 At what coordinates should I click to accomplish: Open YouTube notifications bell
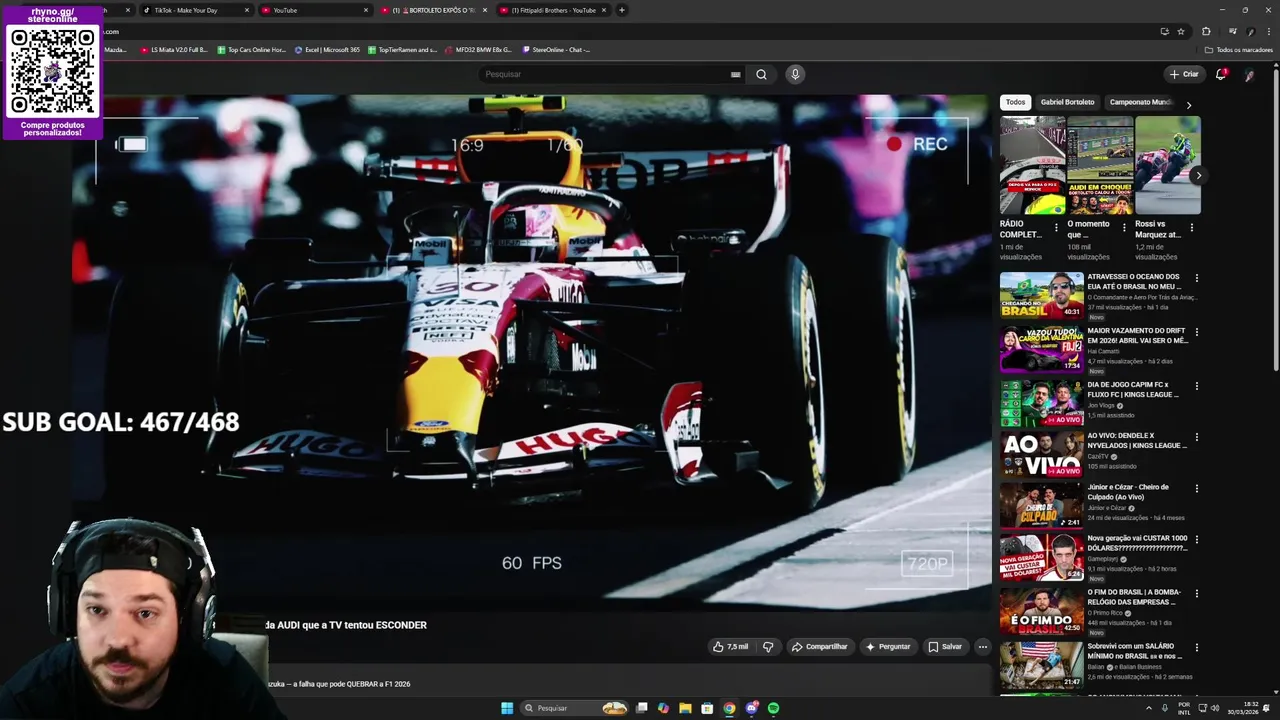pos(1221,74)
